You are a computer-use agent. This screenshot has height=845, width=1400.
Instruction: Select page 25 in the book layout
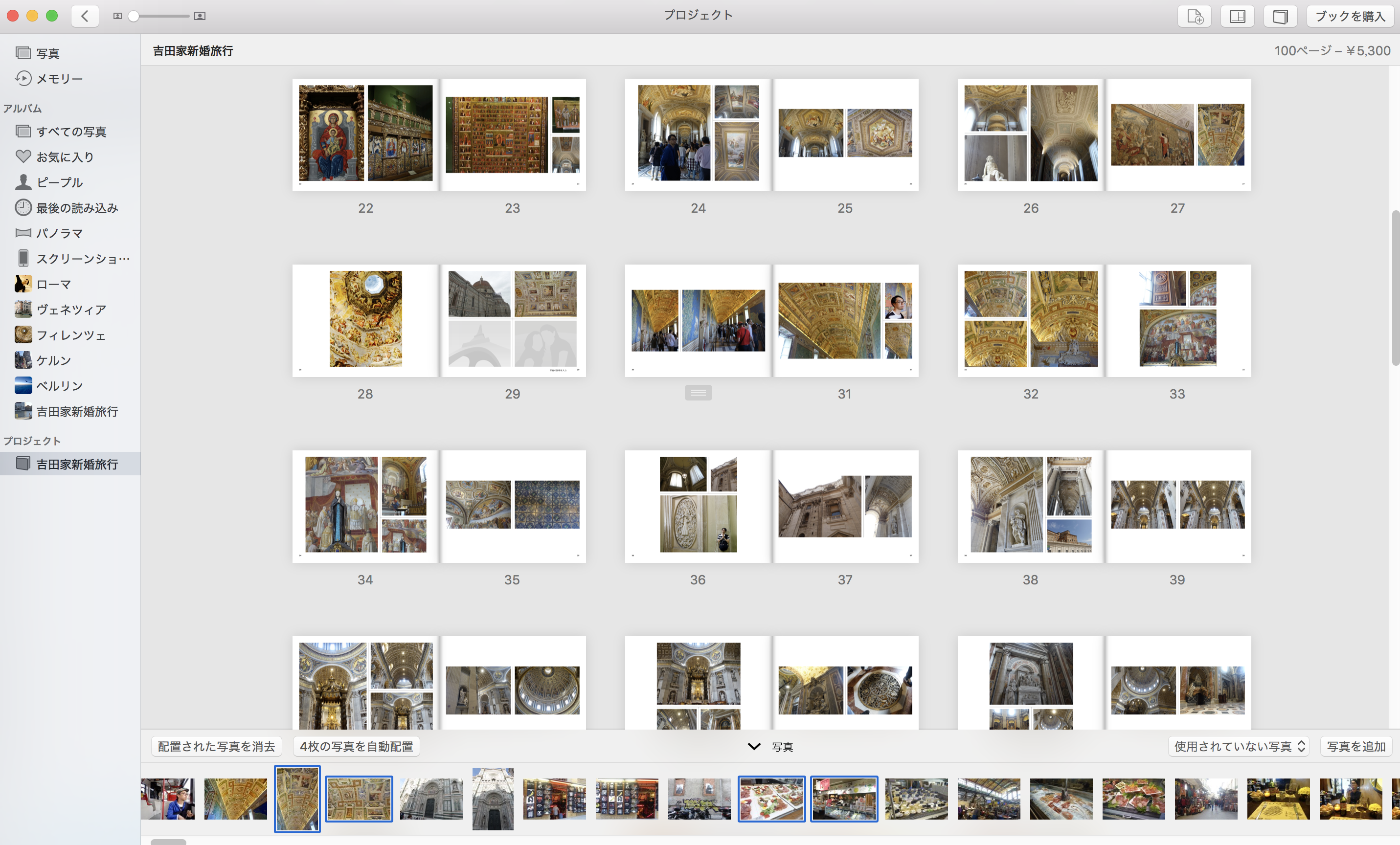tap(846, 134)
